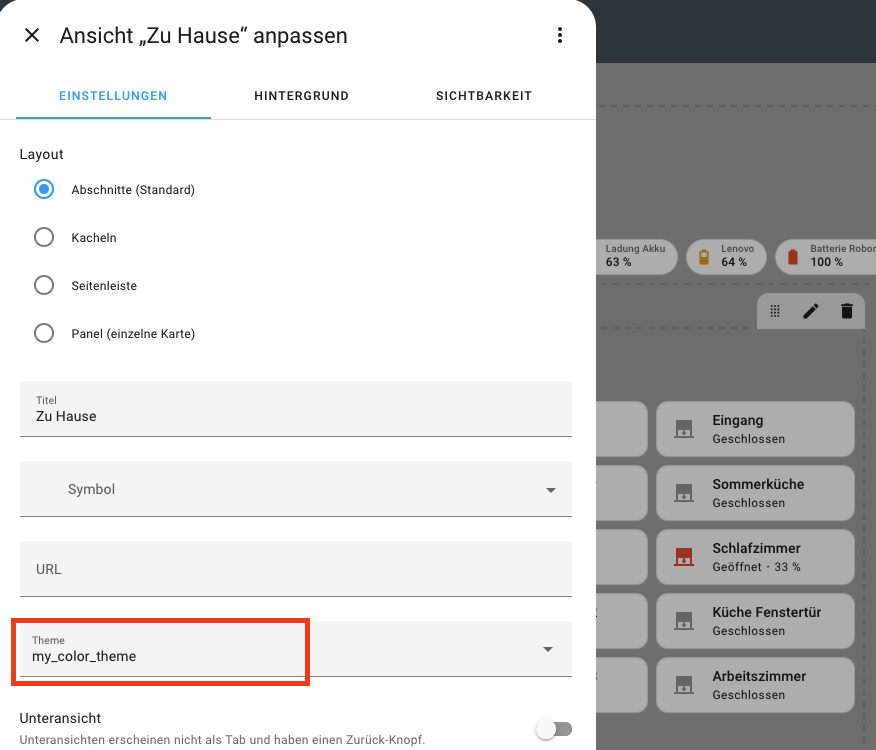Switch to the Hintergrund tab
The image size is (876, 750).
301,96
